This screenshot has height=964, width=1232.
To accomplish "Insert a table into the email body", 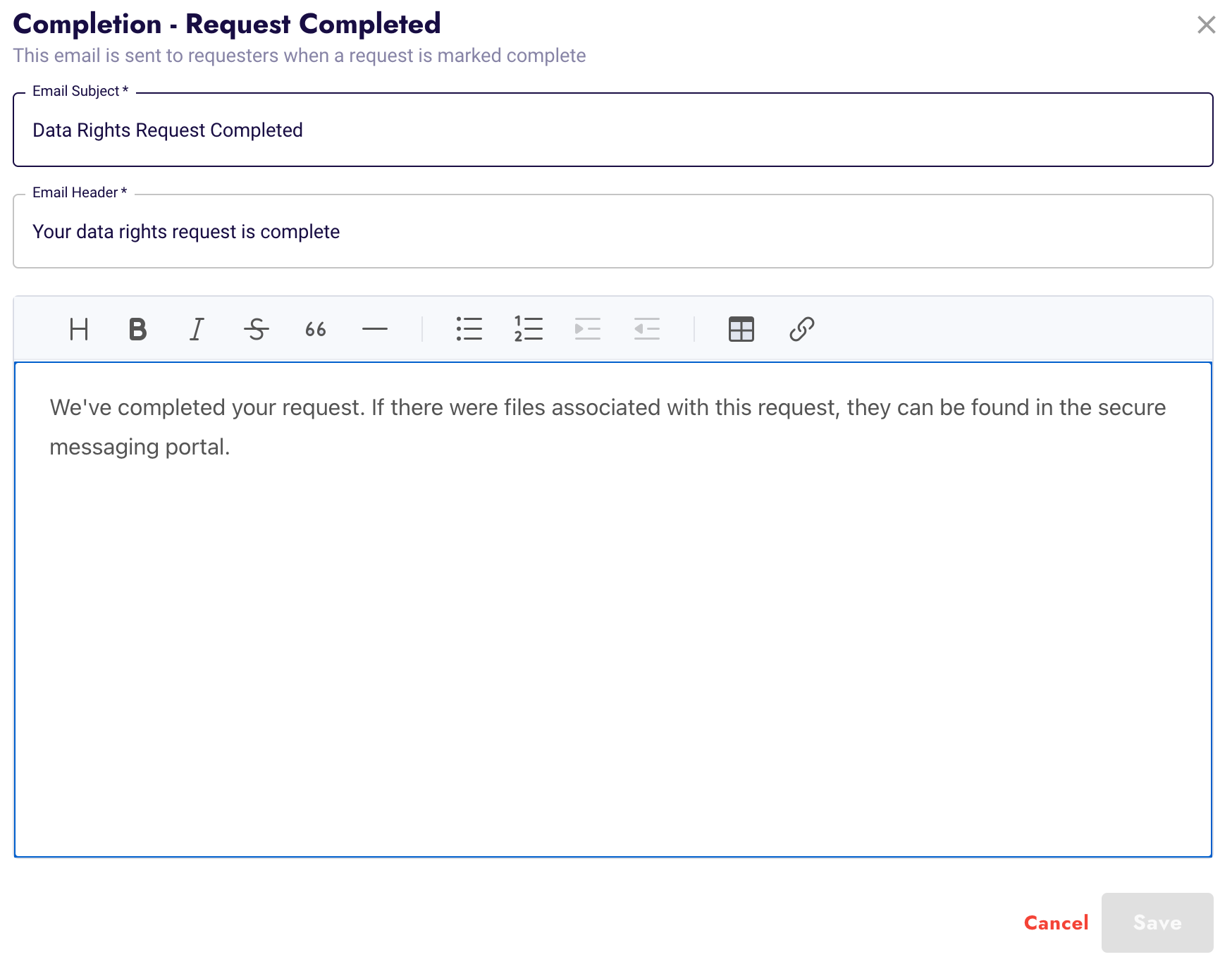I will coord(741,329).
